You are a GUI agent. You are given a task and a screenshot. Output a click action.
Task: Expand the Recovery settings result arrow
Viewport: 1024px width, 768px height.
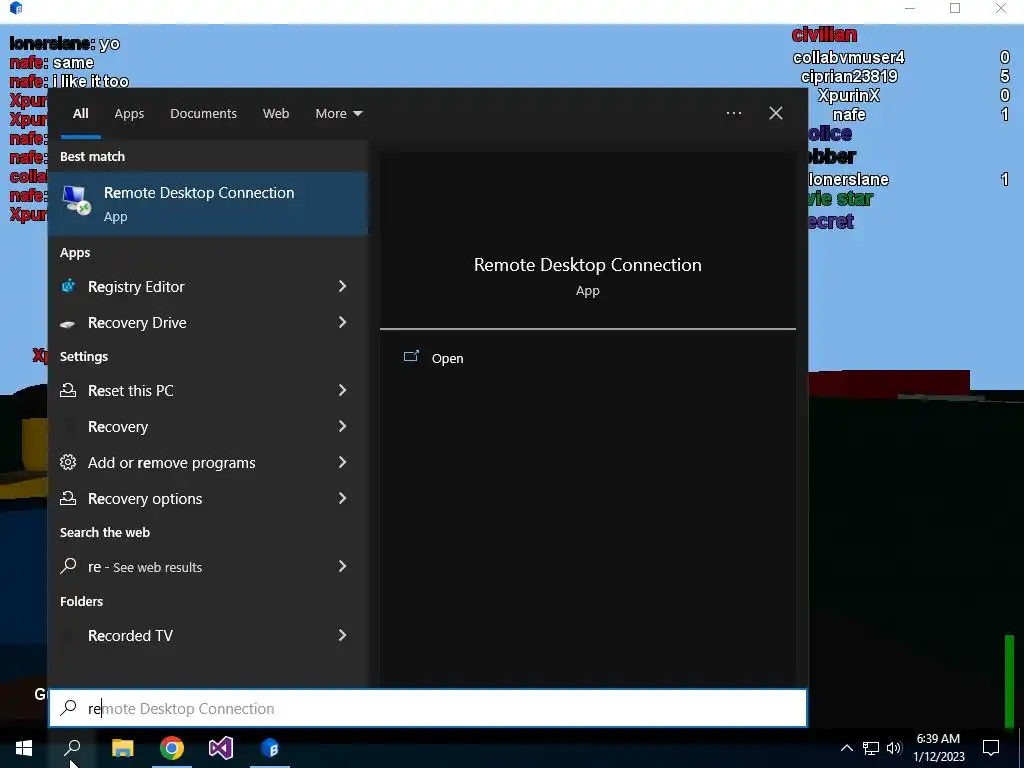tap(342, 426)
